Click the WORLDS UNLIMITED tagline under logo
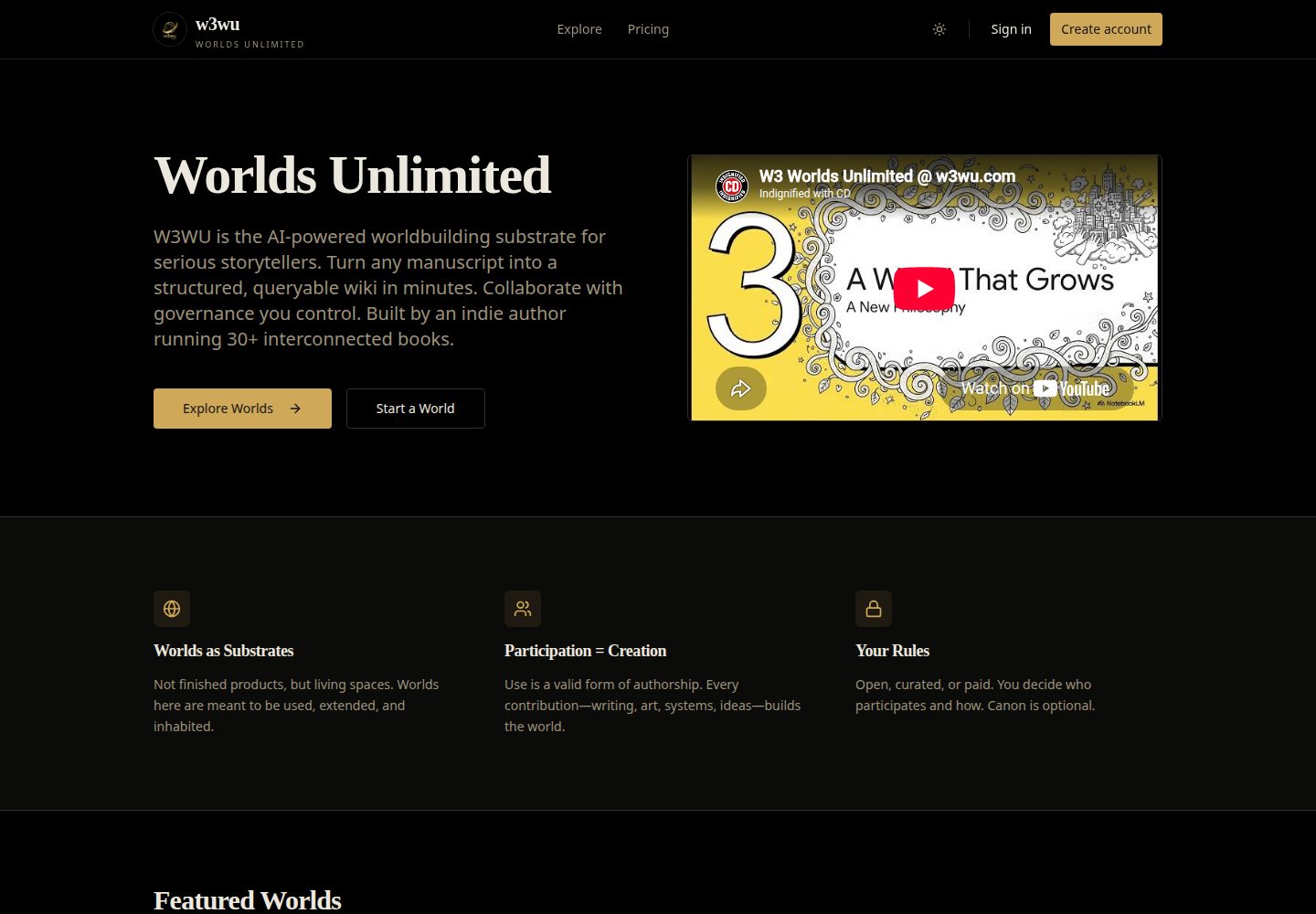1316x914 pixels. coord(249,44)
